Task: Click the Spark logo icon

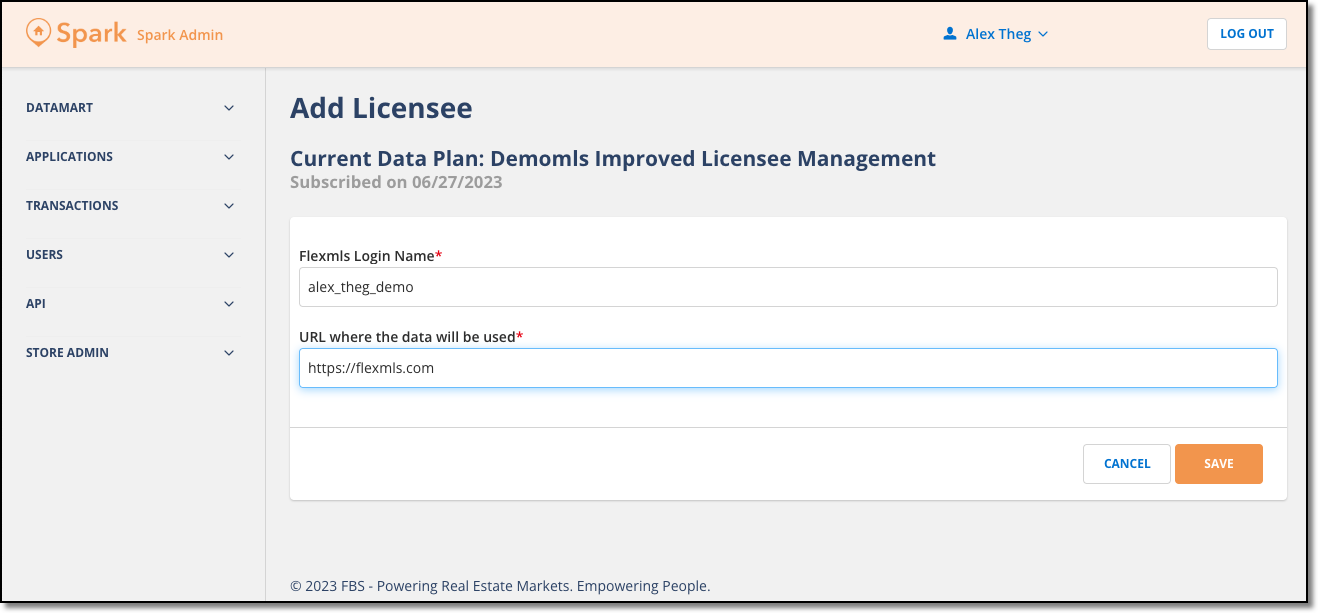Action: coord(38,33)
